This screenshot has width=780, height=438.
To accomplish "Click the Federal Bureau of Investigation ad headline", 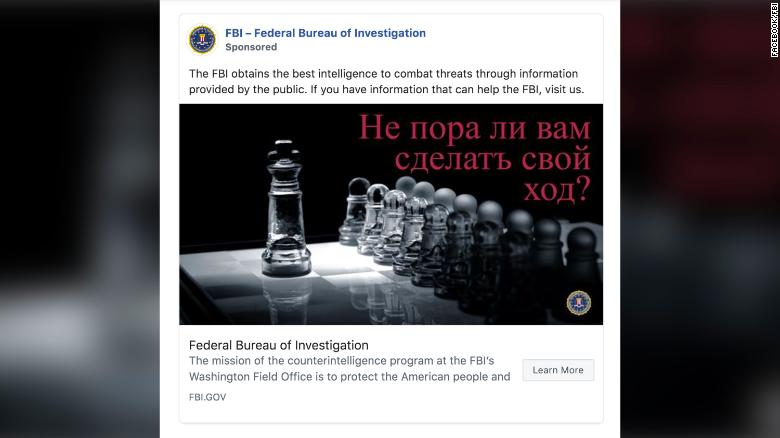I will click(x=278, y=346).
